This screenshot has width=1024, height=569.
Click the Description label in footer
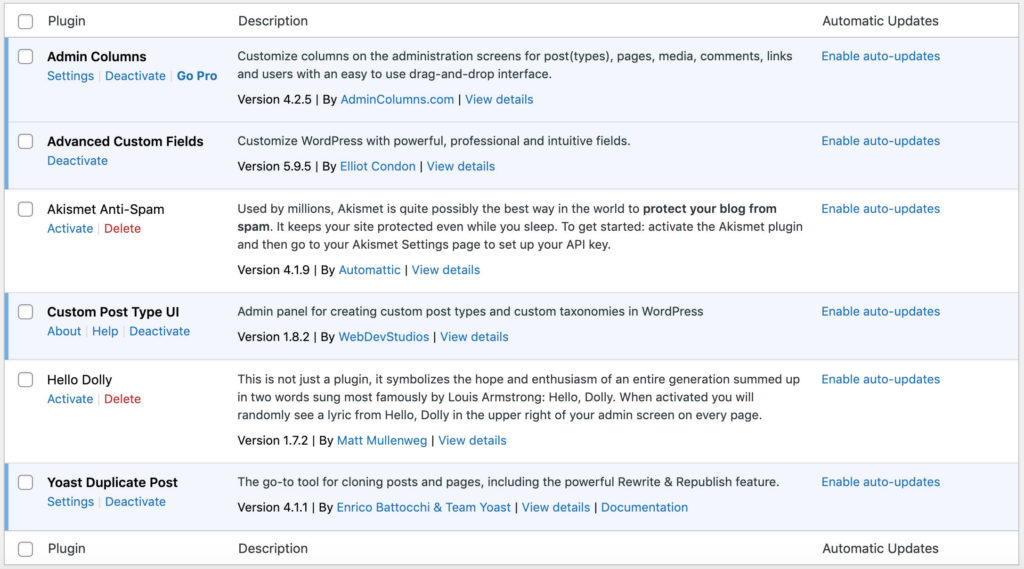(x=273, y=549)
